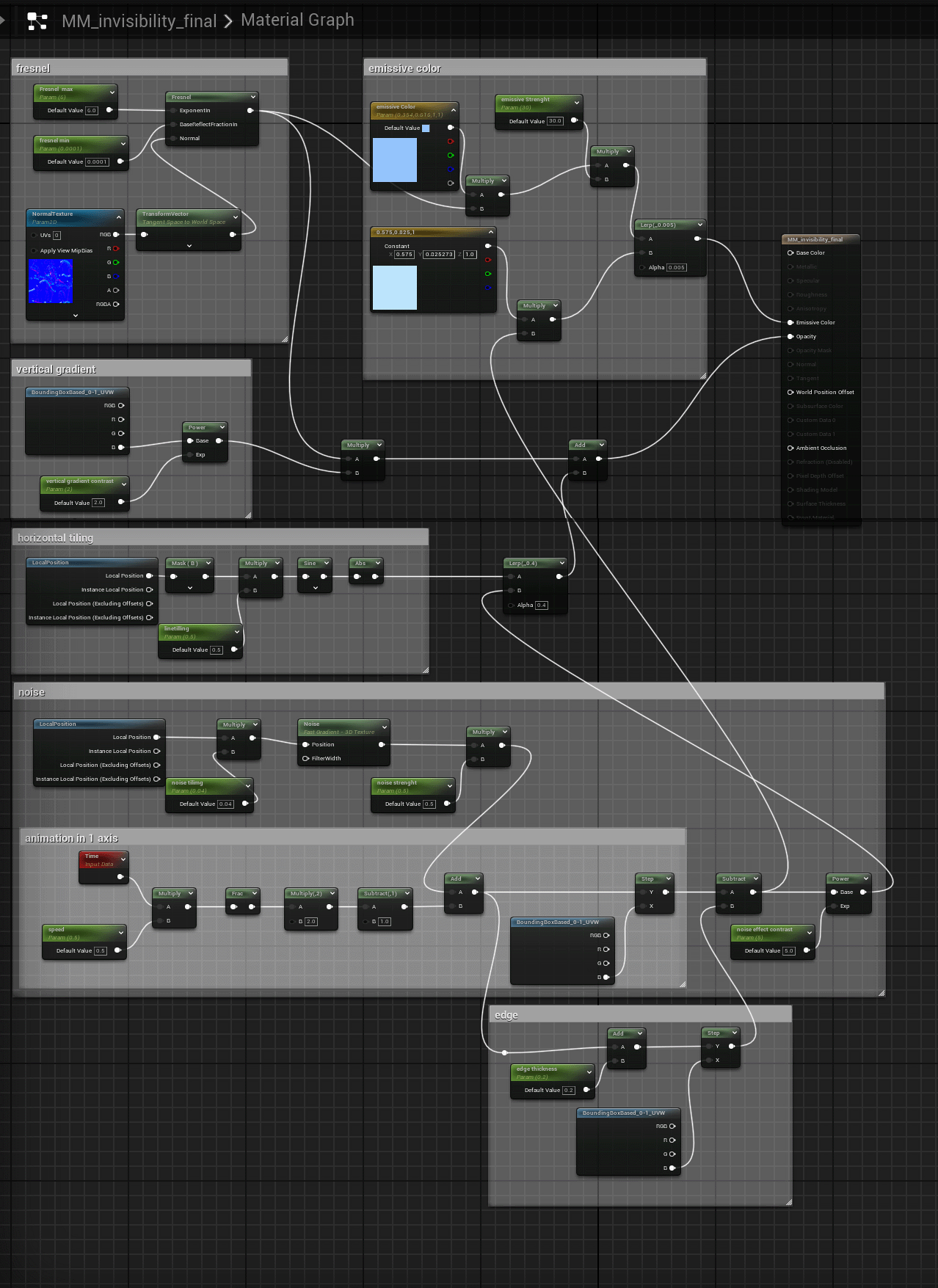Click the Fresnel ExponentIn input pin
The width and height of the screenshot is (938, 1288).
pyautogui.click(x=173, y=111)
